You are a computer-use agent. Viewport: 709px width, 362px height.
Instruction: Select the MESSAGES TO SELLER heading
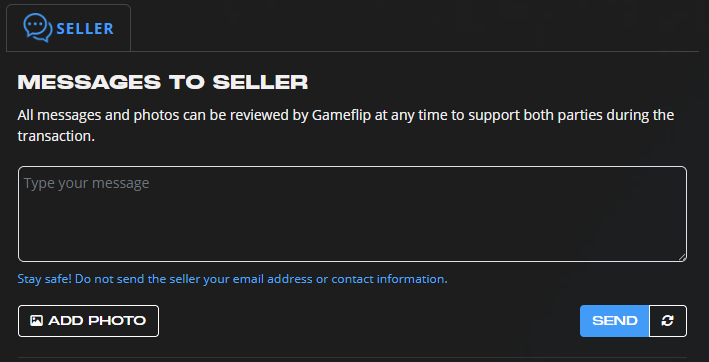point(163,83)
